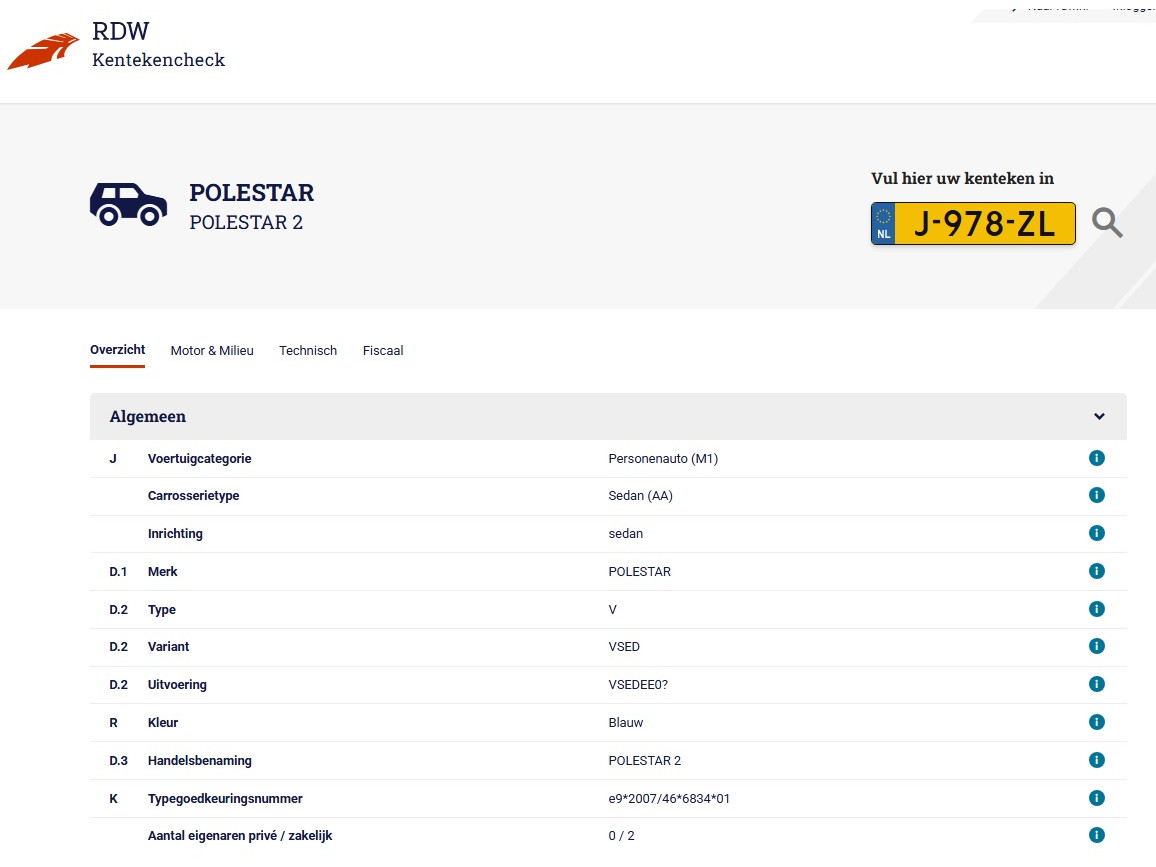
Task: Open info icon for Carrosserietype row
Action: (x=1096, y=496)
